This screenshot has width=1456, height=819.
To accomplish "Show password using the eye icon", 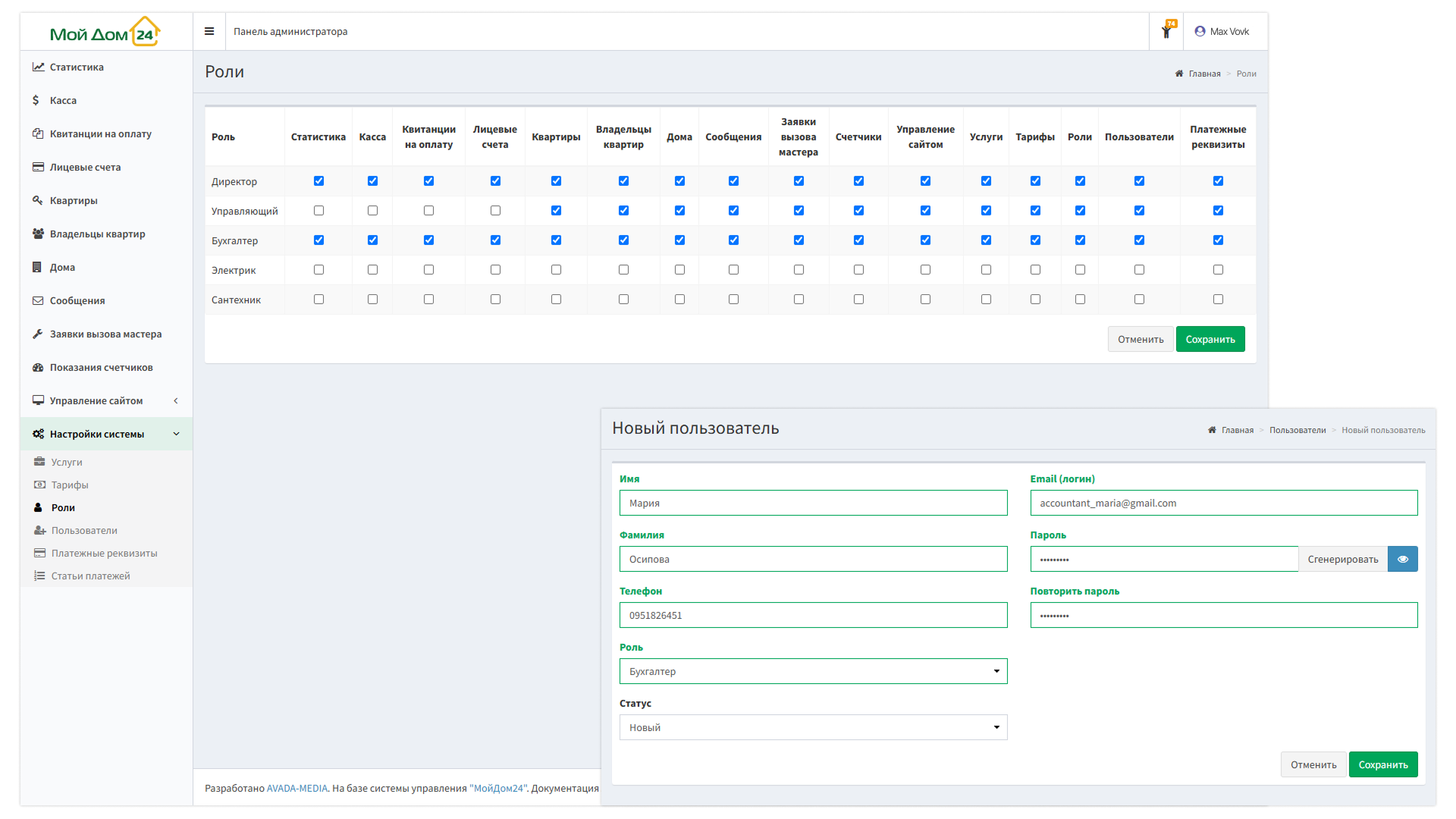I will click(1402, 559).
